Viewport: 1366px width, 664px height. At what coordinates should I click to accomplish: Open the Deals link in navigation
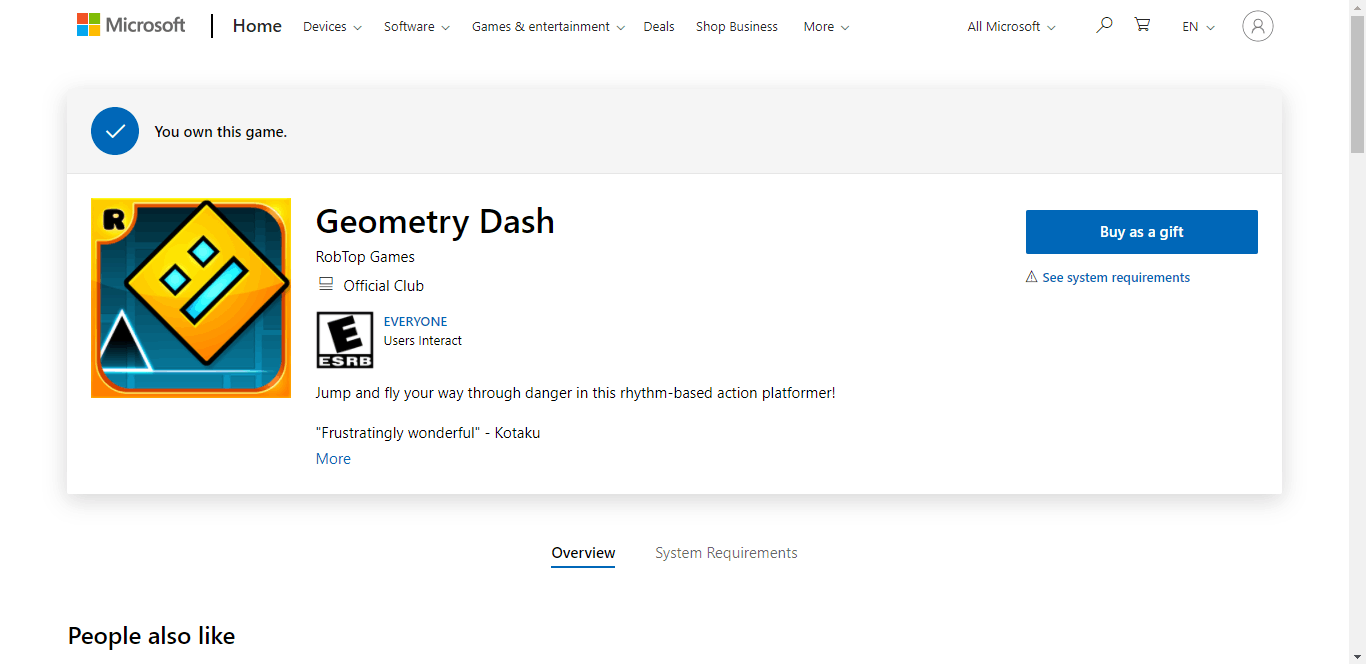point(659,27)
